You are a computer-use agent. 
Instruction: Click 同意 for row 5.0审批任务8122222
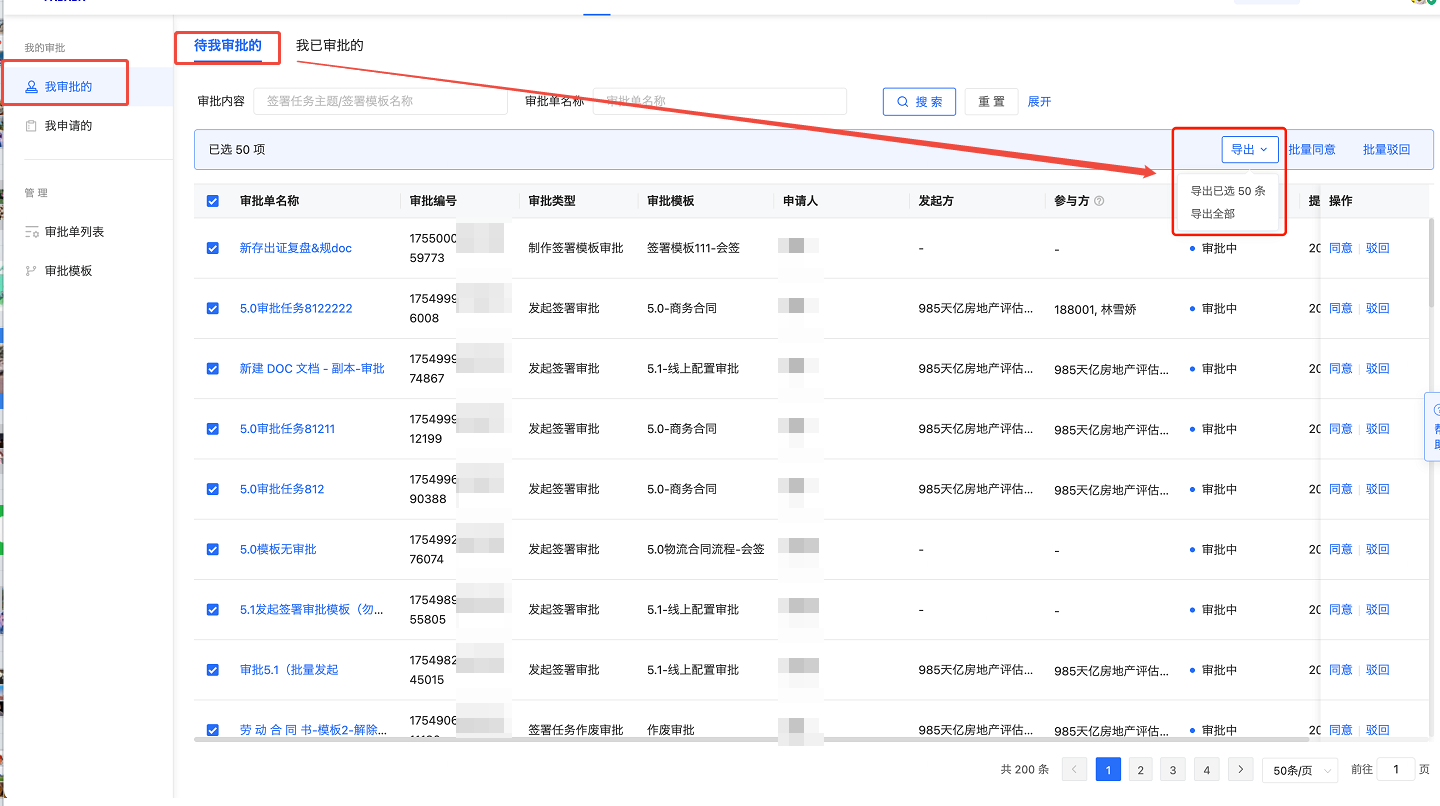[x=1340, y=308]
